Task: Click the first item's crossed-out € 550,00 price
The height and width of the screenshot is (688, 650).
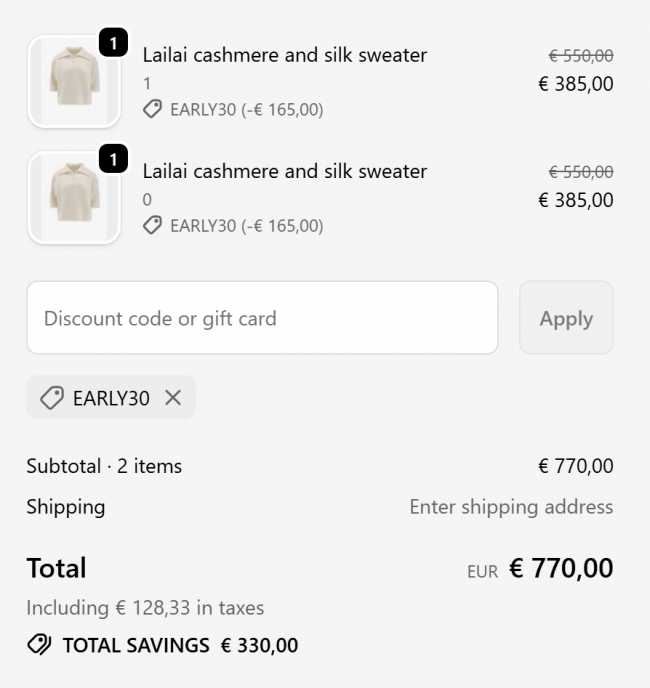Action: click(580, 56)
